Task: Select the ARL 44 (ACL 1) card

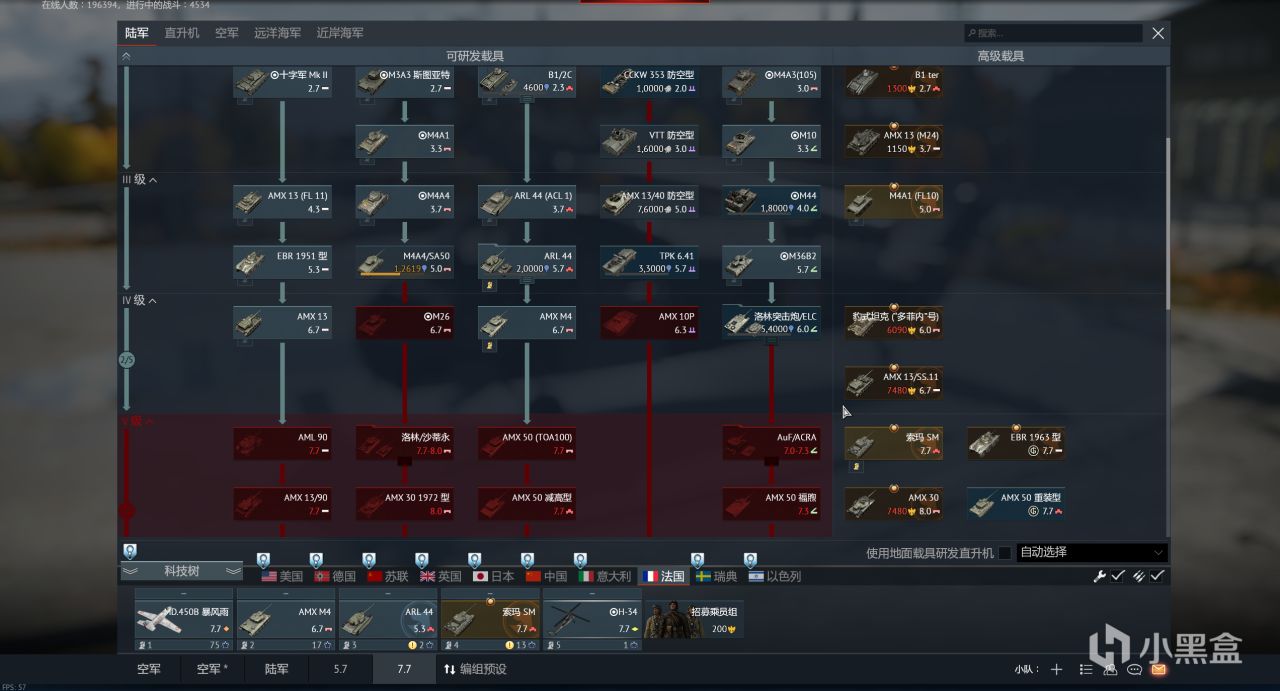Action: (527, 202)
